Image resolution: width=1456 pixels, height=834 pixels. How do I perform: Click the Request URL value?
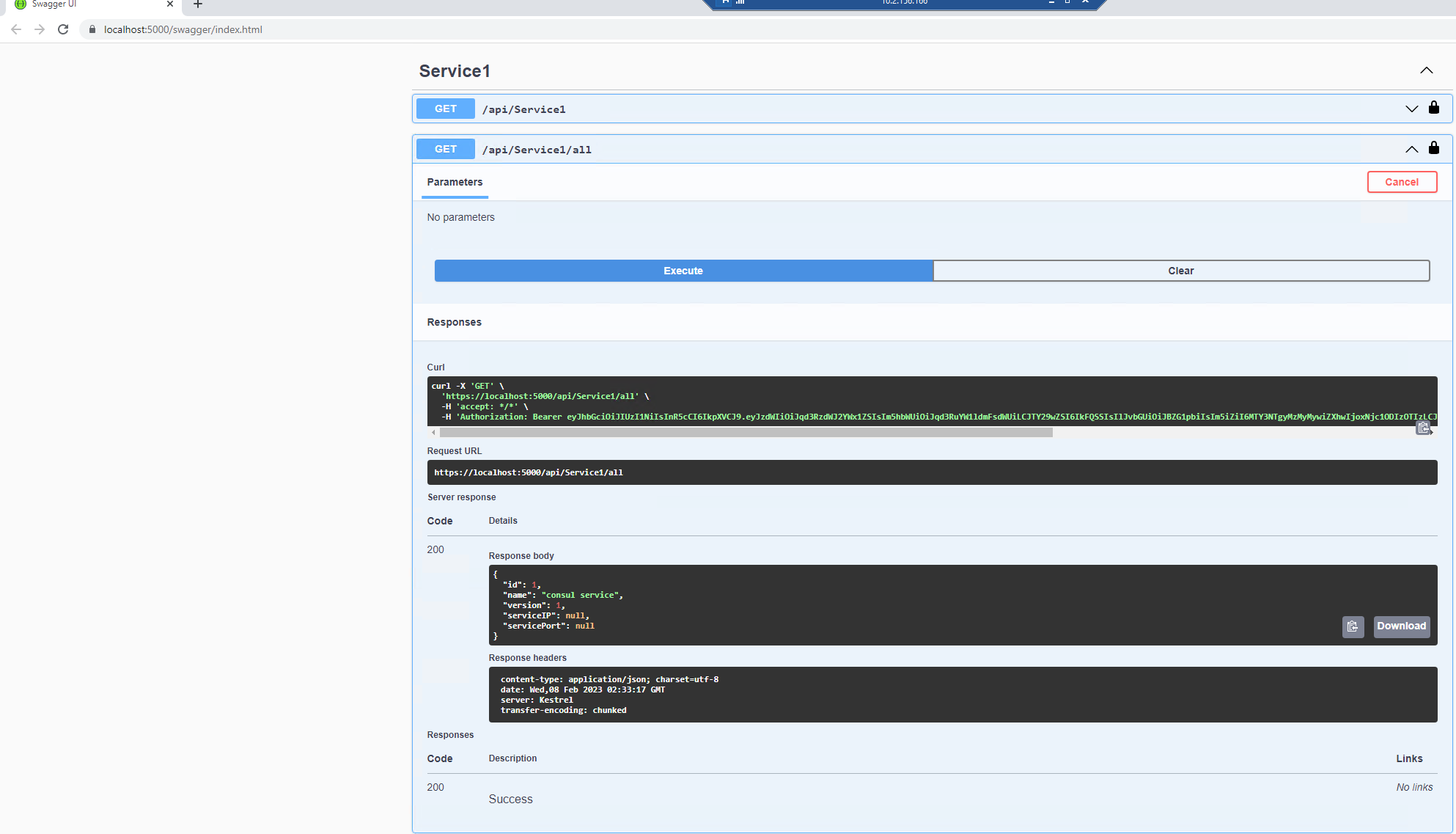pyautogui.click(x=528, y=472)
